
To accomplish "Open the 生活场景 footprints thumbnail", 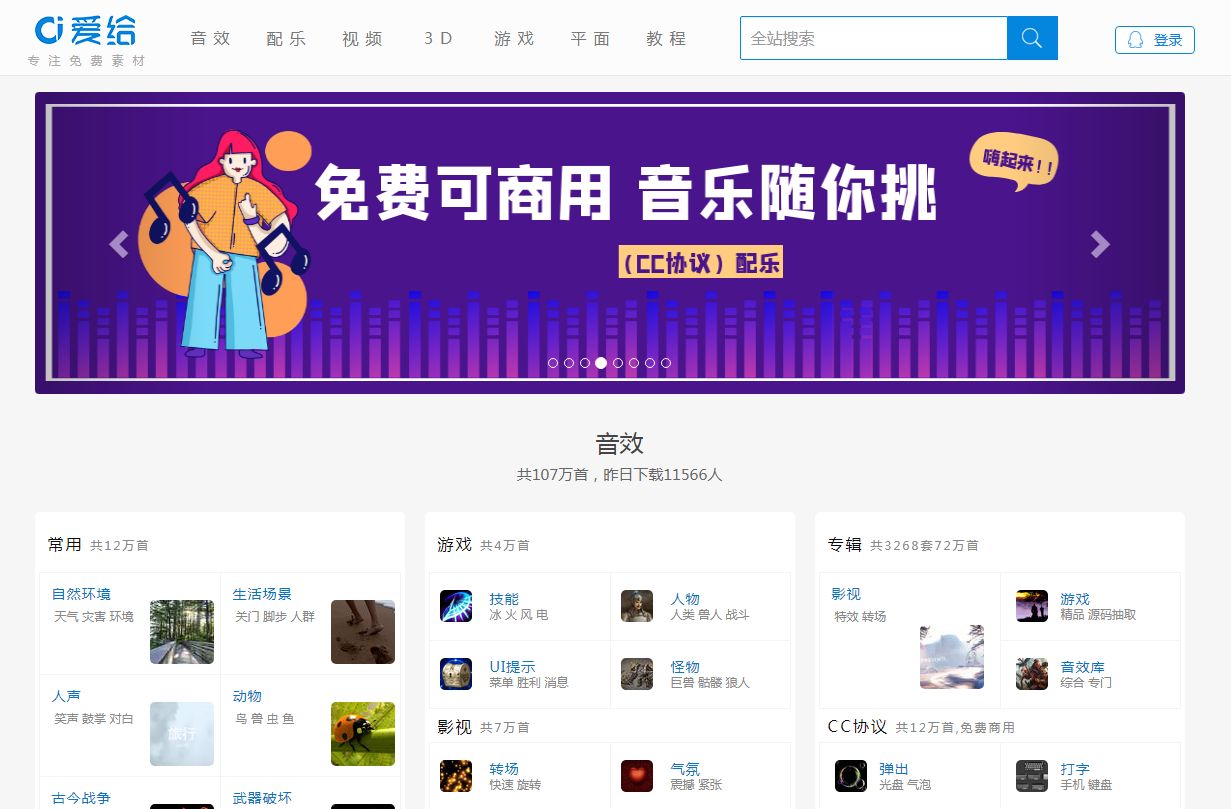I will coord(363,632).
